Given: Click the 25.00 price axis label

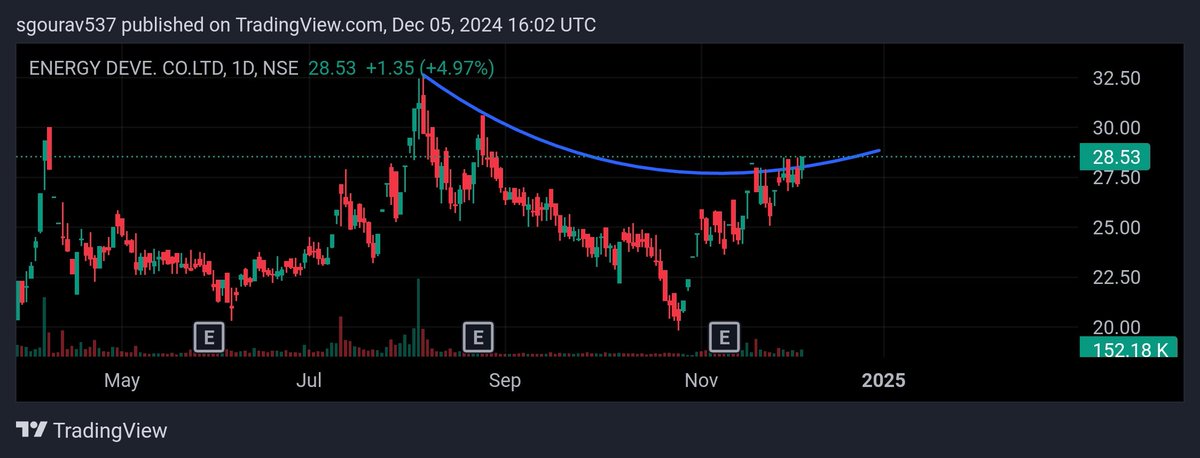Looking at the screenshot, I should click(1117, 228).
